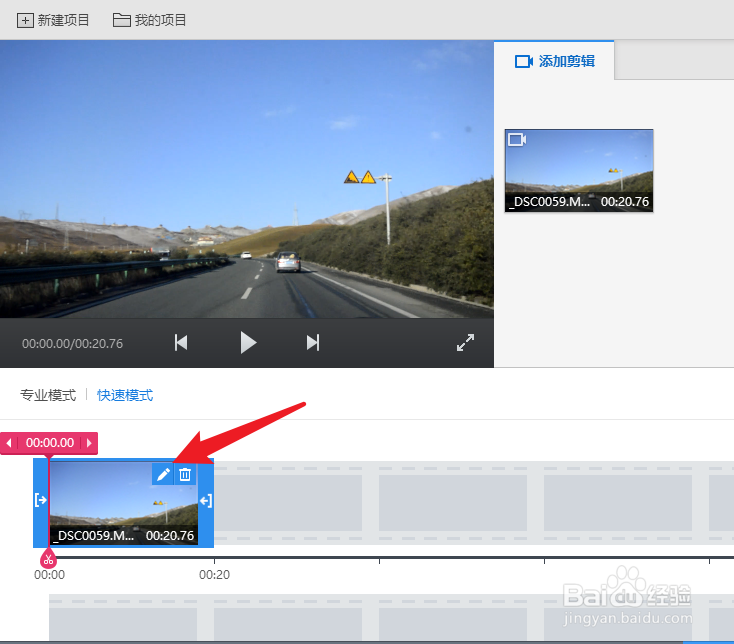Open 我的项目 my projects folder
The image size is (734, 644).
(x=149, y=20)
